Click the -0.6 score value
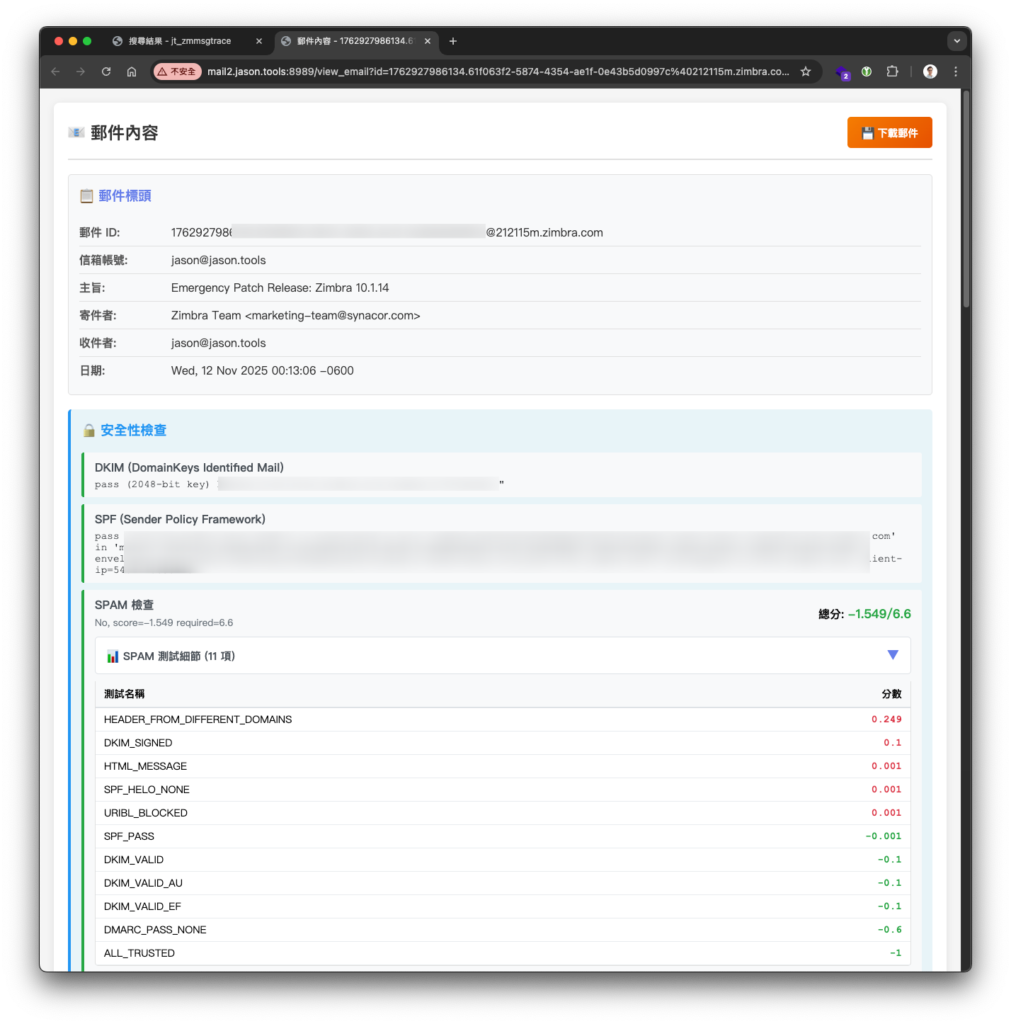1011x1024 pixels. [890, 930]
